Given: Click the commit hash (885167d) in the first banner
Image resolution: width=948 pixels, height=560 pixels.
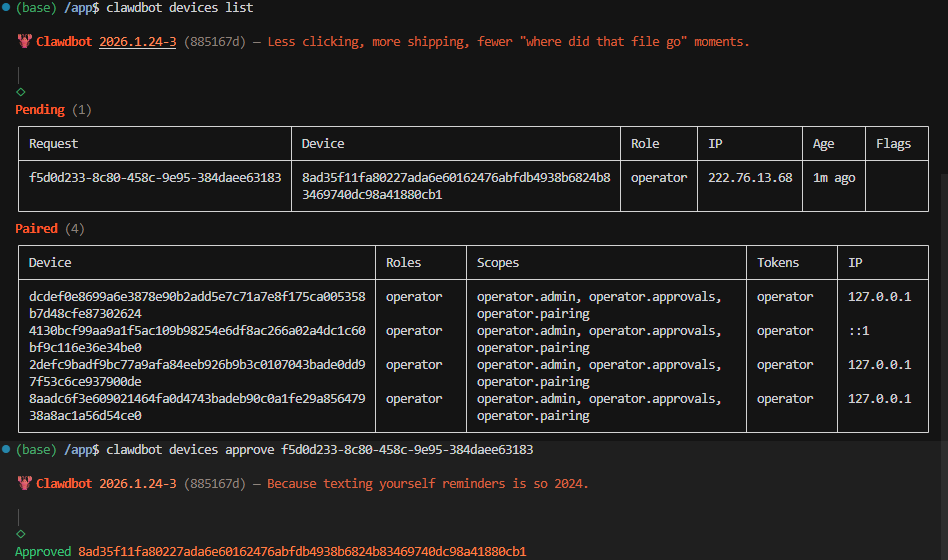Looking at the screenshot, I should (215, 42).
